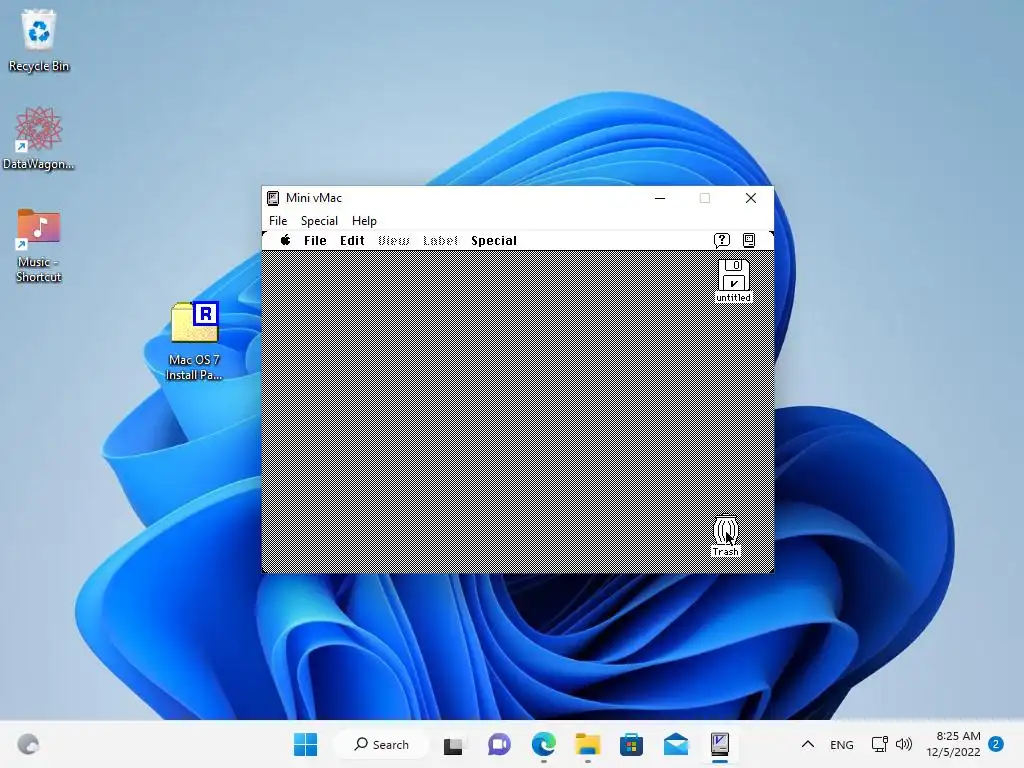This screenshot has width=1024, height=768.
Task: Open Mini vMac window File menu
Action: click(278, 221)
